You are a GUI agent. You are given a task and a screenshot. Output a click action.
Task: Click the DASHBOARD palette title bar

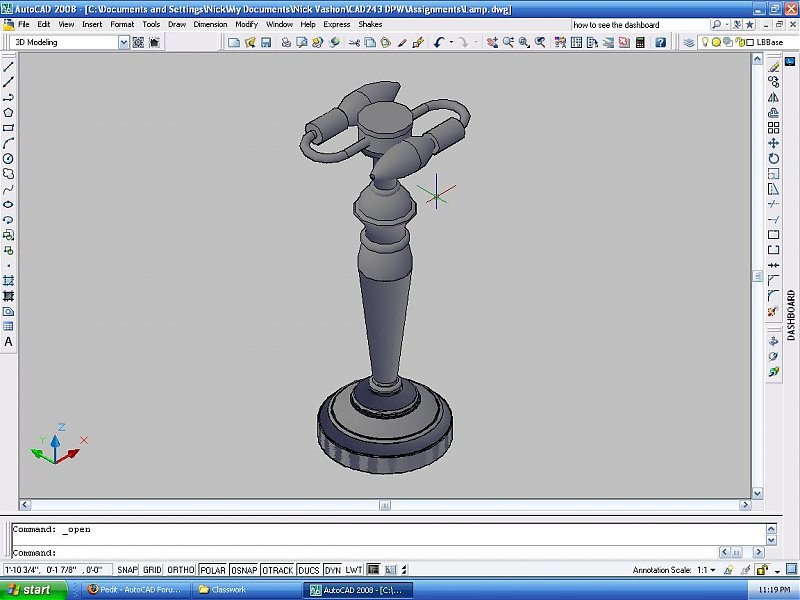click(x=791, y=314)
